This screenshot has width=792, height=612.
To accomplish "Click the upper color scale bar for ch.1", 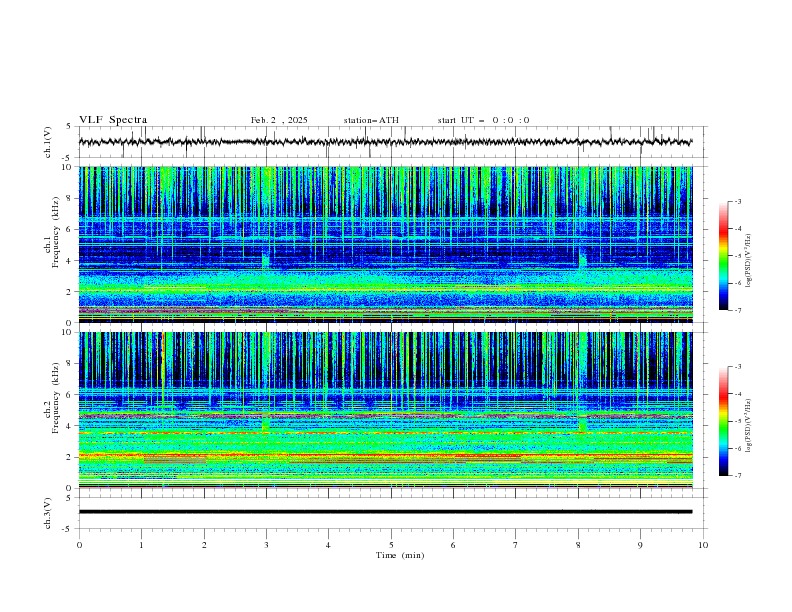I will tap(723, 256).
